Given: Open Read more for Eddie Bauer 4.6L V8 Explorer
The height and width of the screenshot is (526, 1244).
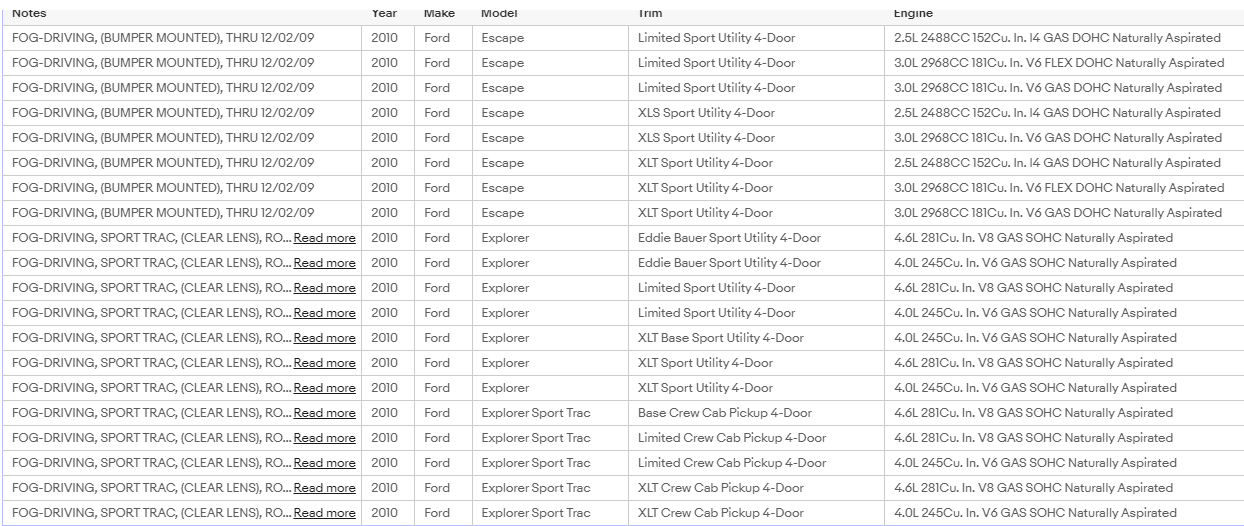Looking at the screenshot, I should tap(324, 238).
